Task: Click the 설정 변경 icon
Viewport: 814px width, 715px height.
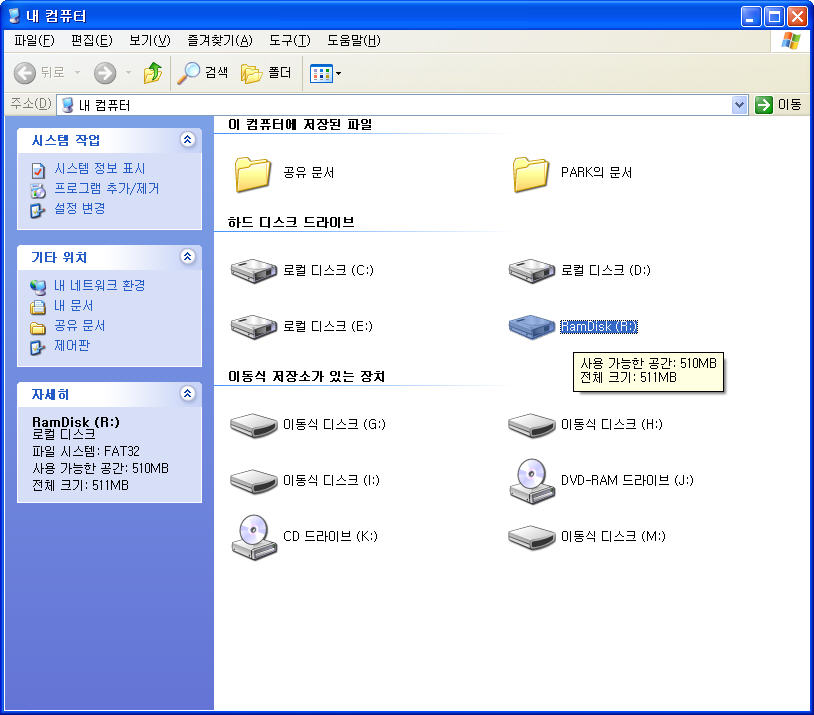Action: 38,210
